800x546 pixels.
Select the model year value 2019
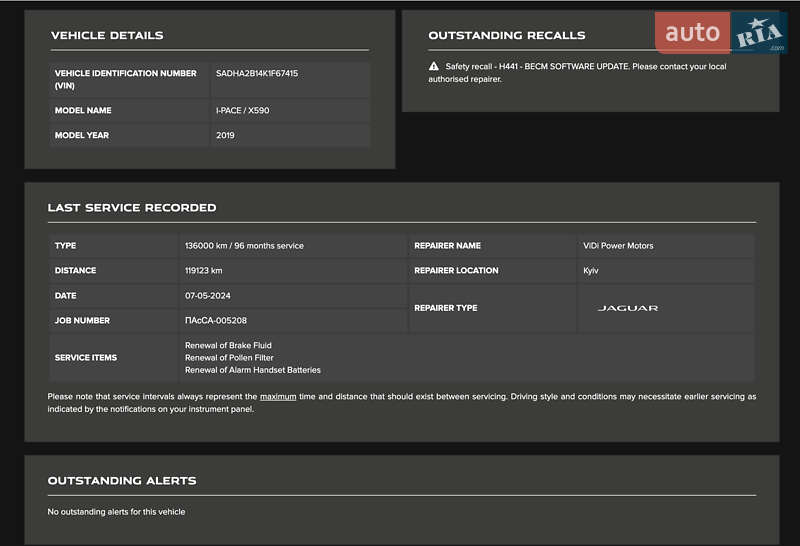pos(225,135)
